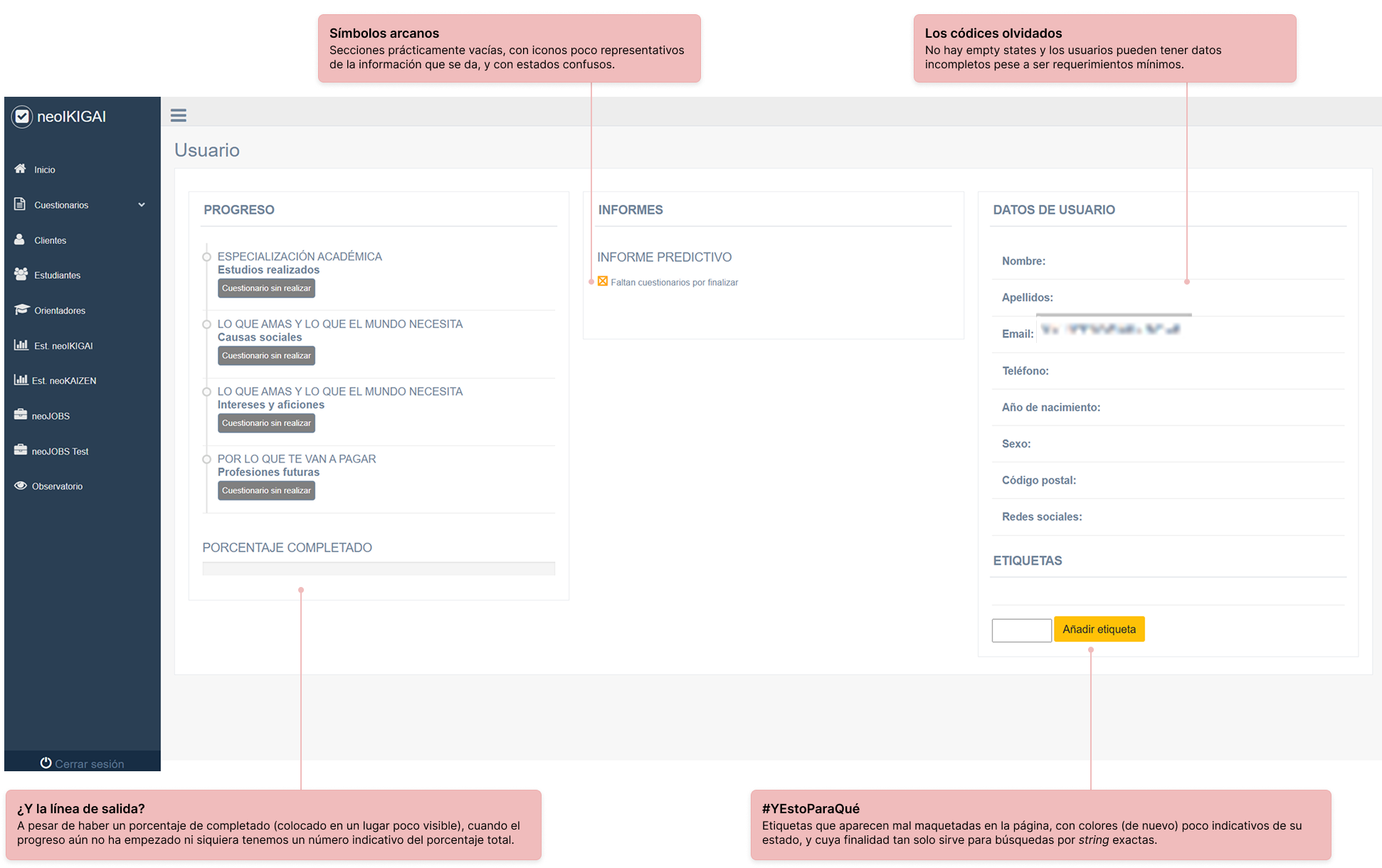Click the Inicio home icon
Image resolution: width=1382 pixels, height=868 pixels.
pos(20,169)
